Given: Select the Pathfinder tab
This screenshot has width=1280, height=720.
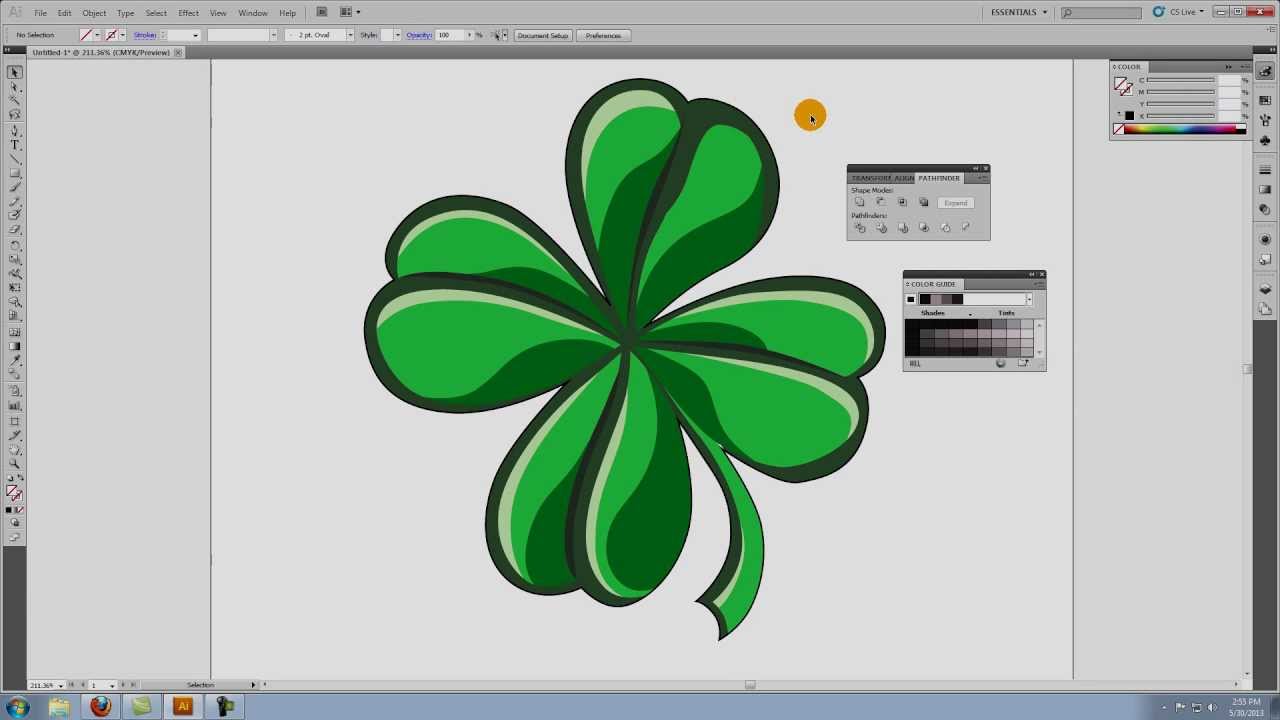Looking at the screenshot, I should pyautogui.click(x=939, y=178).
